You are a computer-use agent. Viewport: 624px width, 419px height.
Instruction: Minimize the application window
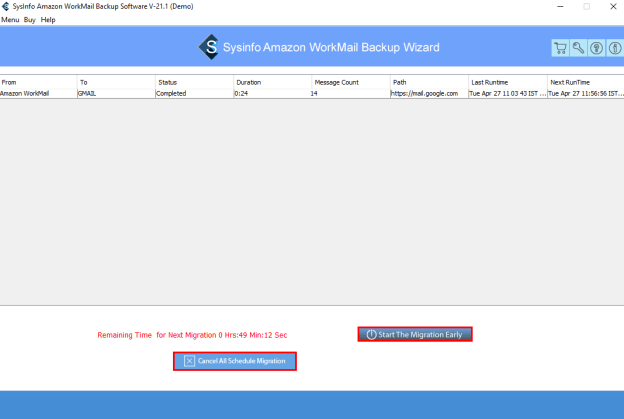[x=560, y=6]
